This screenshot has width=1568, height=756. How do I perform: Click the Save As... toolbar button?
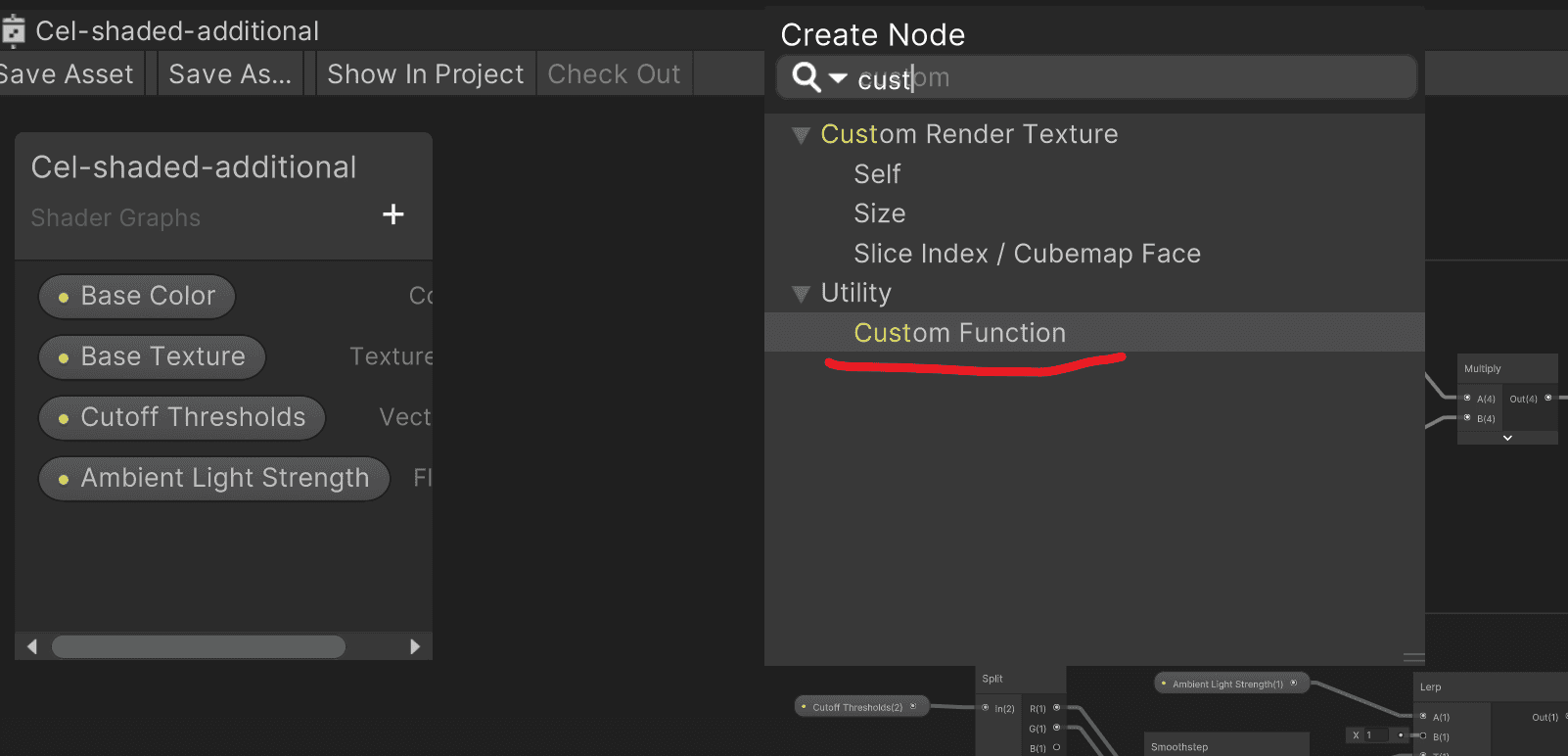click(x=230, y=74)
